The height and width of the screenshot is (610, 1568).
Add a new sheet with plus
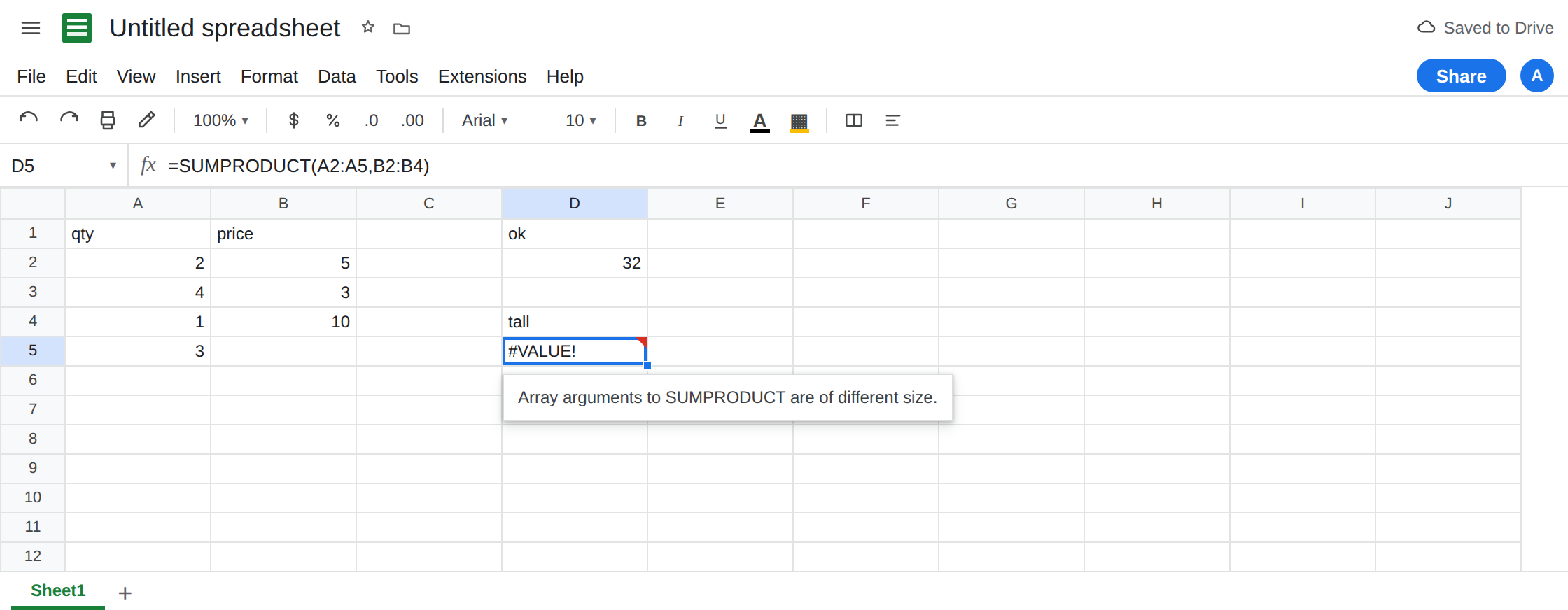[x=125, y=593]
